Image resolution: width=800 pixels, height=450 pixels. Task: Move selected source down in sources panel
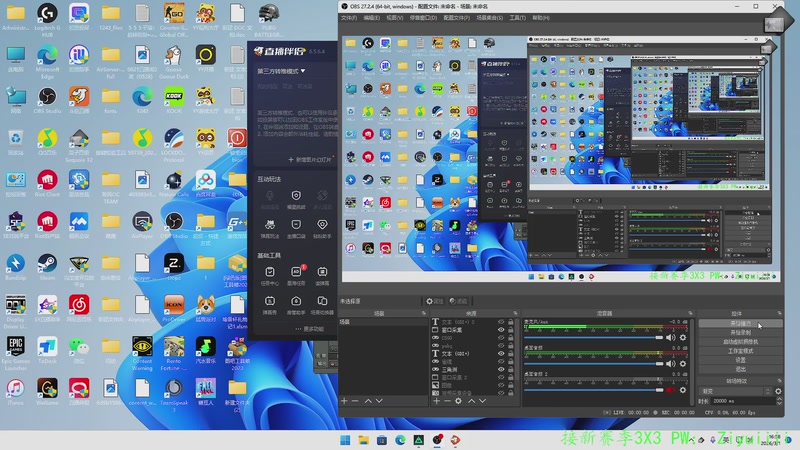[482, 401]
